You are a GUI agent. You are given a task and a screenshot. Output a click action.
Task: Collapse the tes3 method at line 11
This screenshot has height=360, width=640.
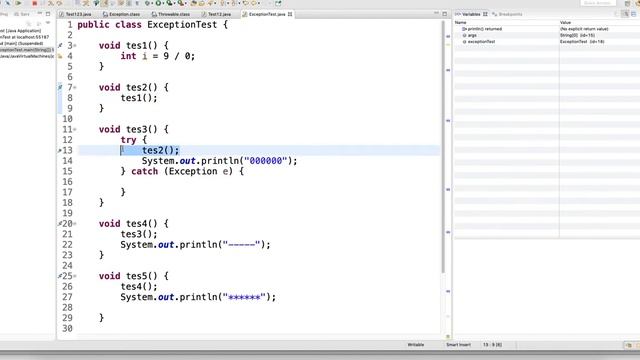[x=75, y=129]
